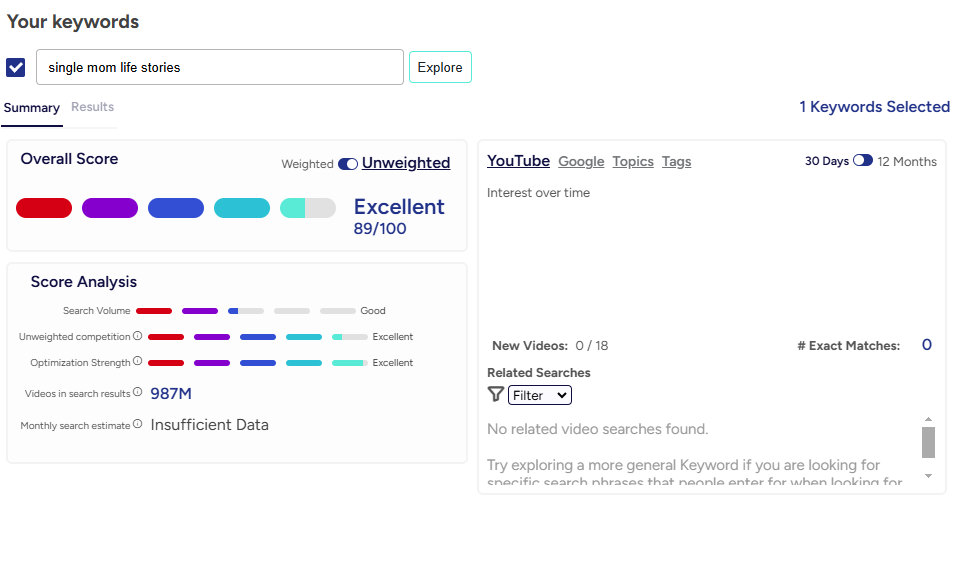Open the Google interest tab
The image size is (955, 577).
pos(581,161)
